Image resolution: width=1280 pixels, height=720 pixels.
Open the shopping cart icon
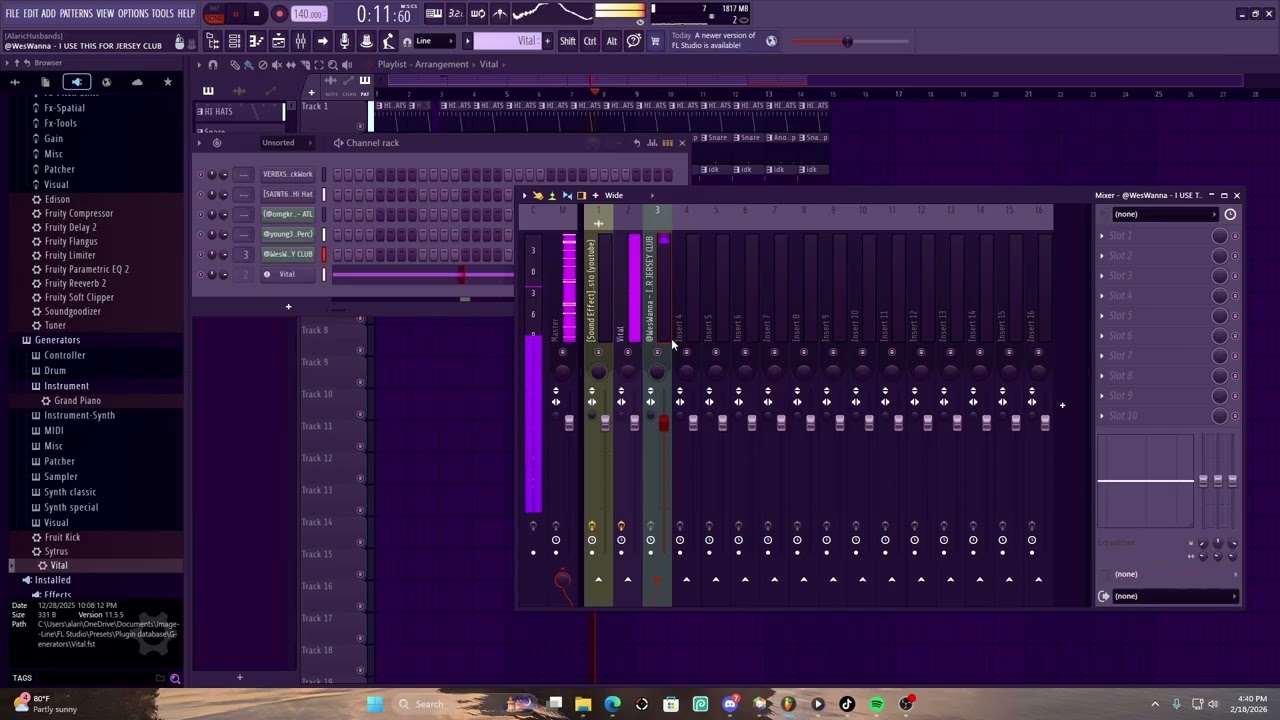click(x=655, y=41)
